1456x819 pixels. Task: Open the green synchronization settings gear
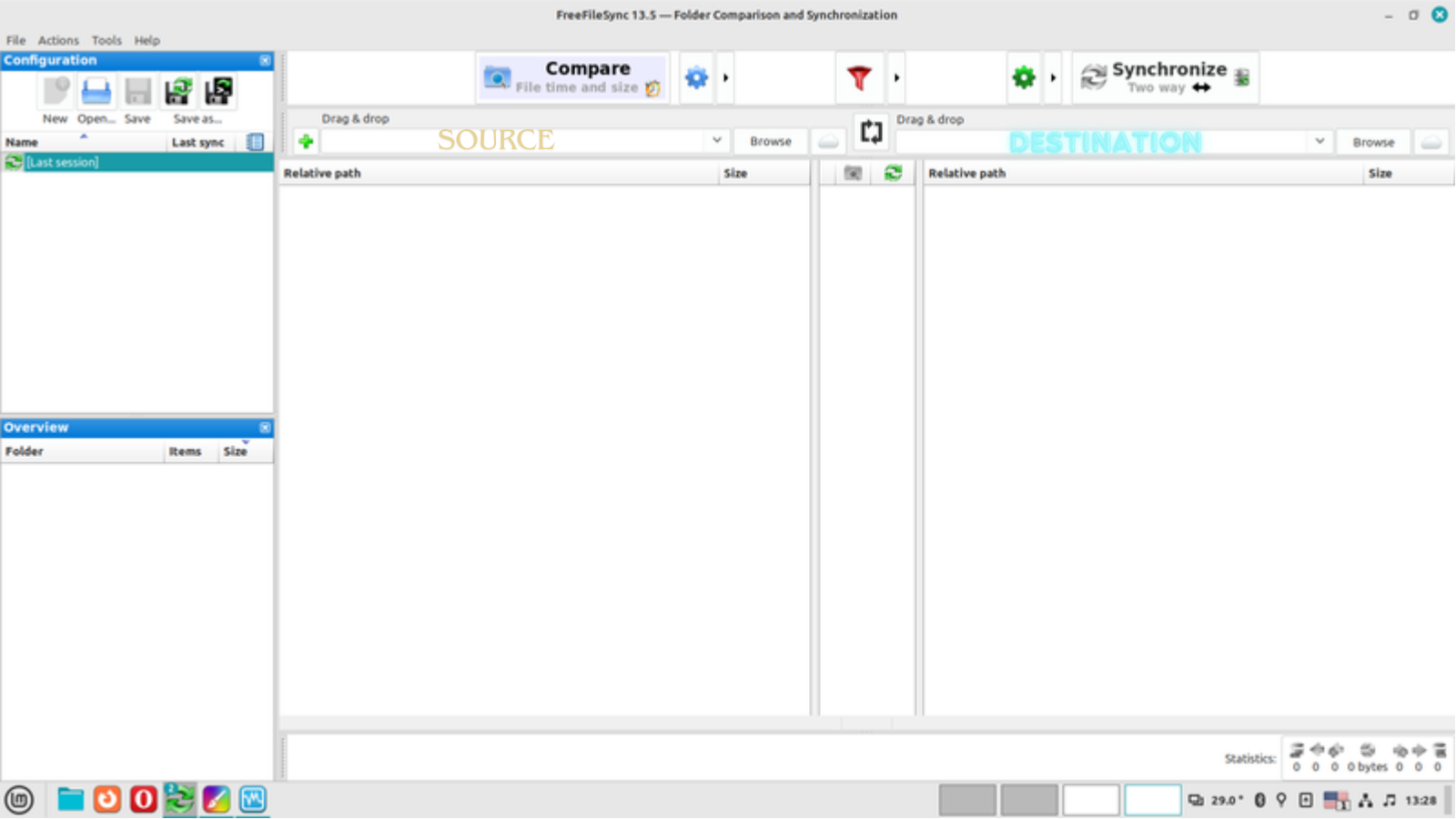click(x=1024, y=77)
